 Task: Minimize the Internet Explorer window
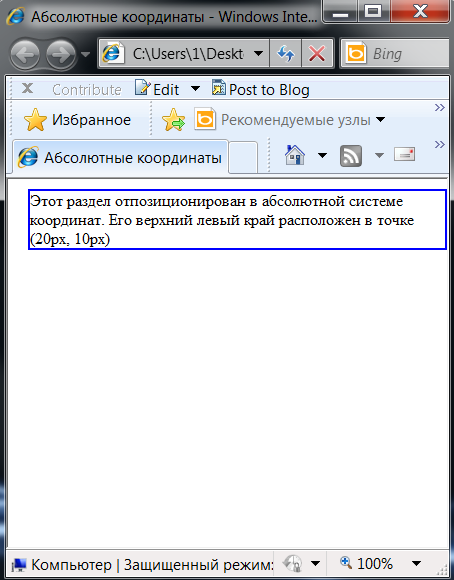[340, 12]
